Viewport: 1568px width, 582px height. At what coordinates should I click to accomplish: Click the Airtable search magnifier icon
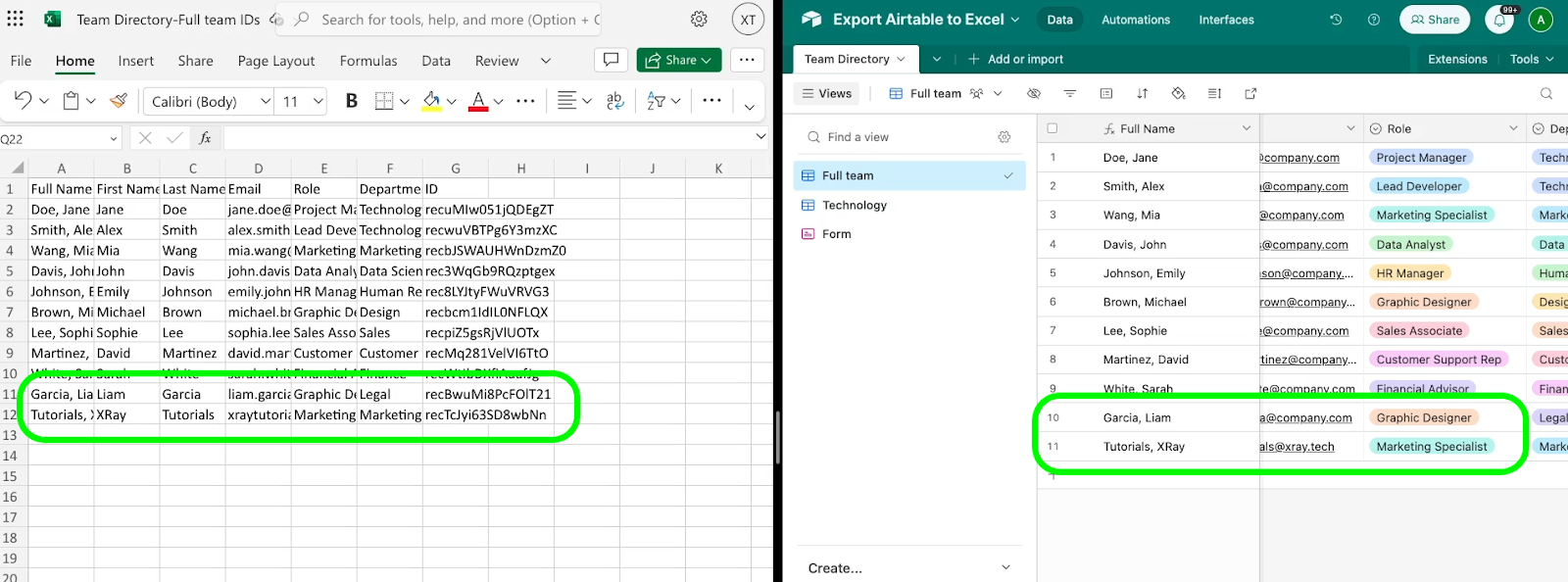(x=1546, y=93)
